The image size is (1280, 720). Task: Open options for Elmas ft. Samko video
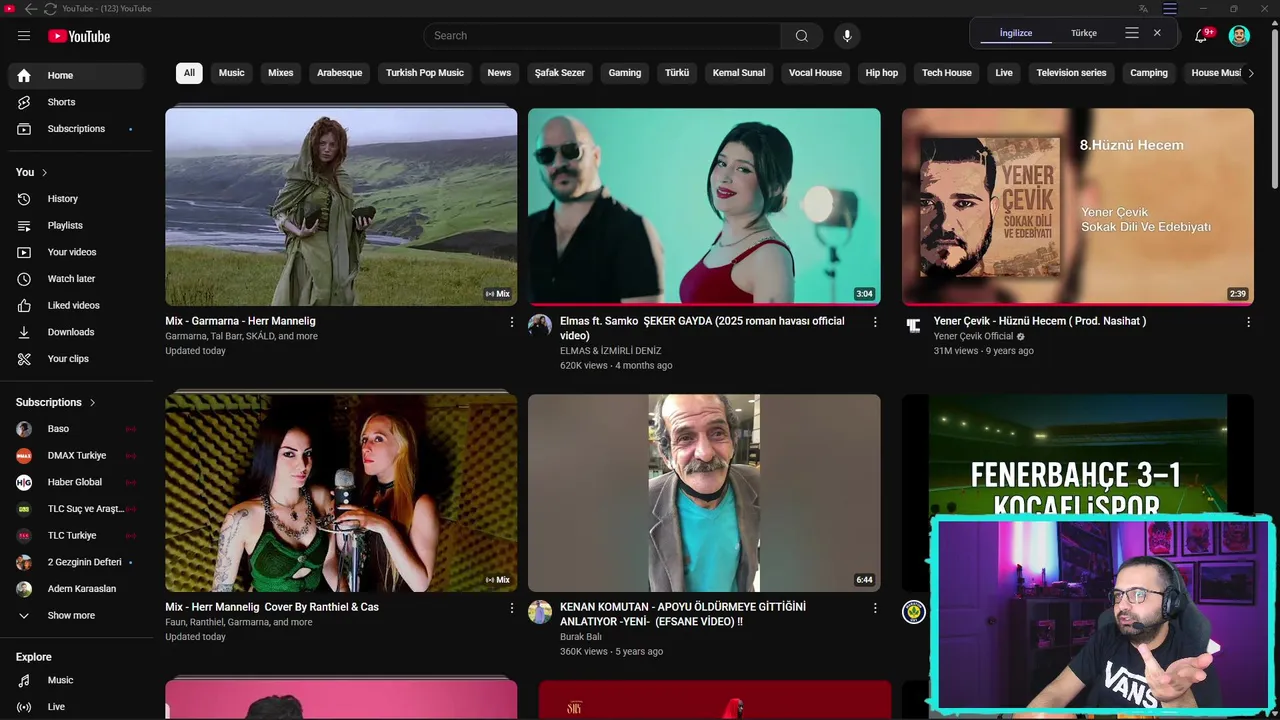pos(875,322)
